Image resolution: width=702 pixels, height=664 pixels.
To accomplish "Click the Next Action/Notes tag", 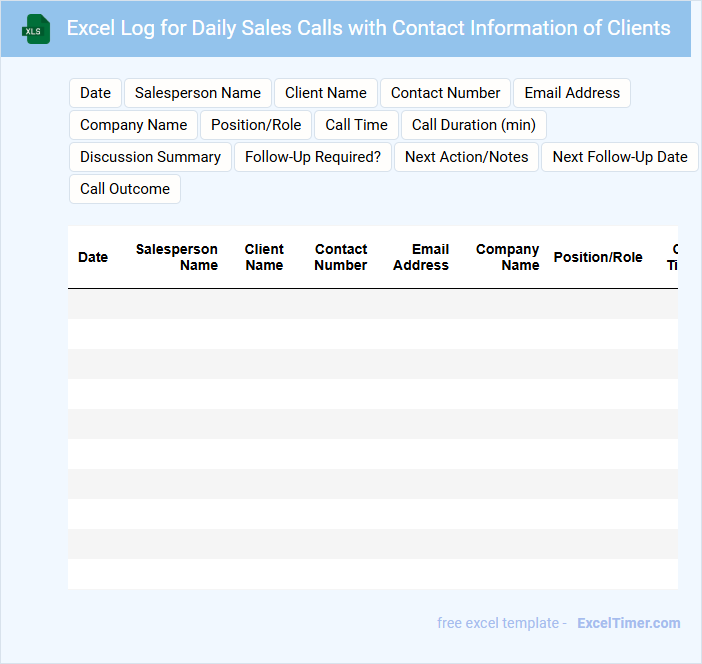I will point(466,157).
